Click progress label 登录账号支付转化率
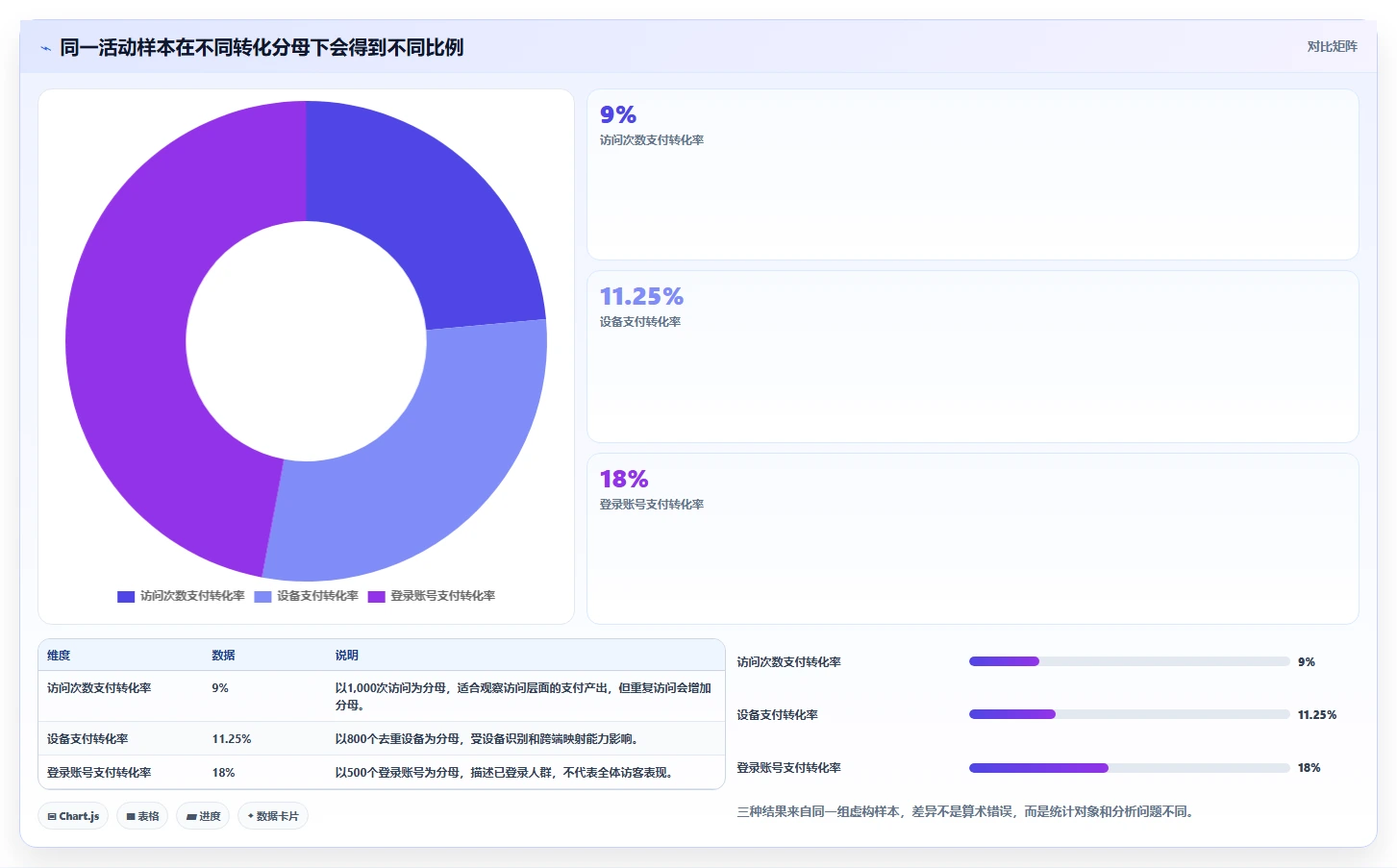The height and width of the screenshot is (868, 1397). pyautogui.click(x=788, y=768)
